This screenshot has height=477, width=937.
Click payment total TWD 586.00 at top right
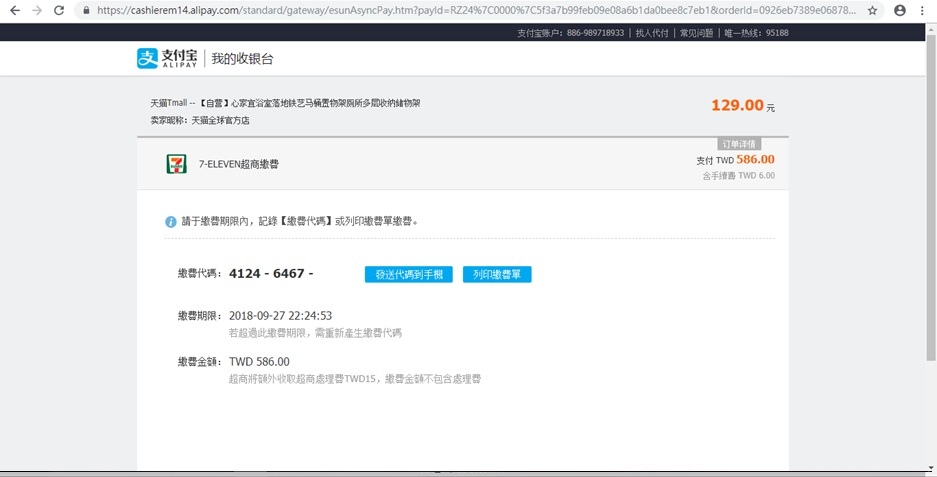(735, 160)
